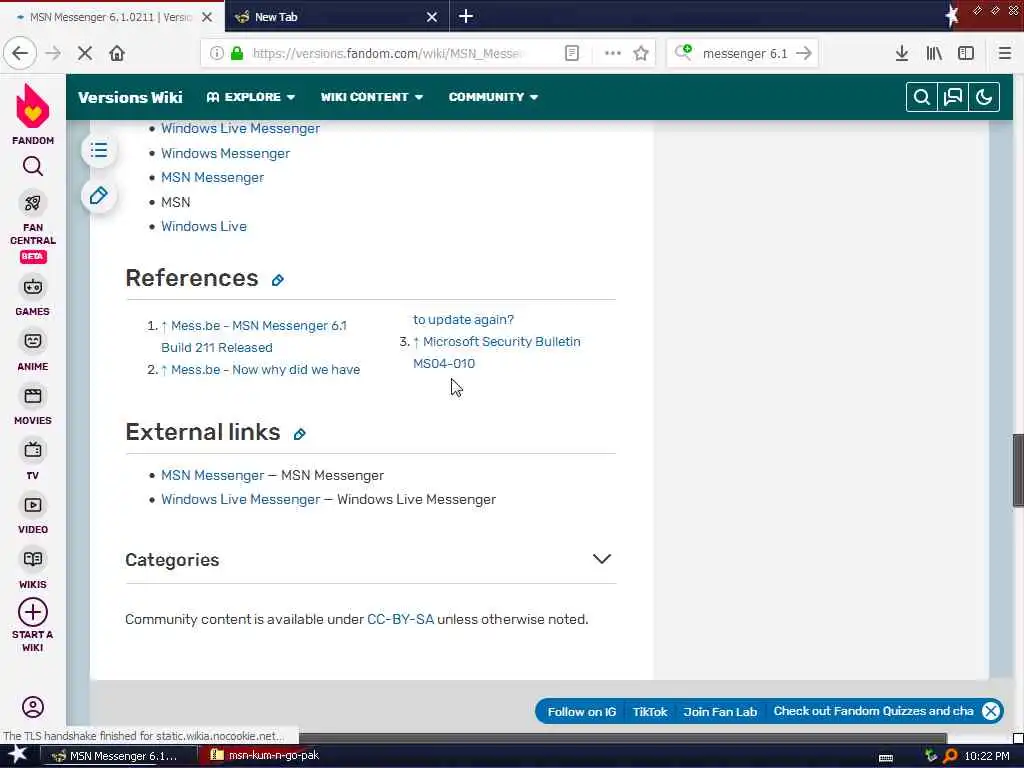Go back to the previous page

20,53
